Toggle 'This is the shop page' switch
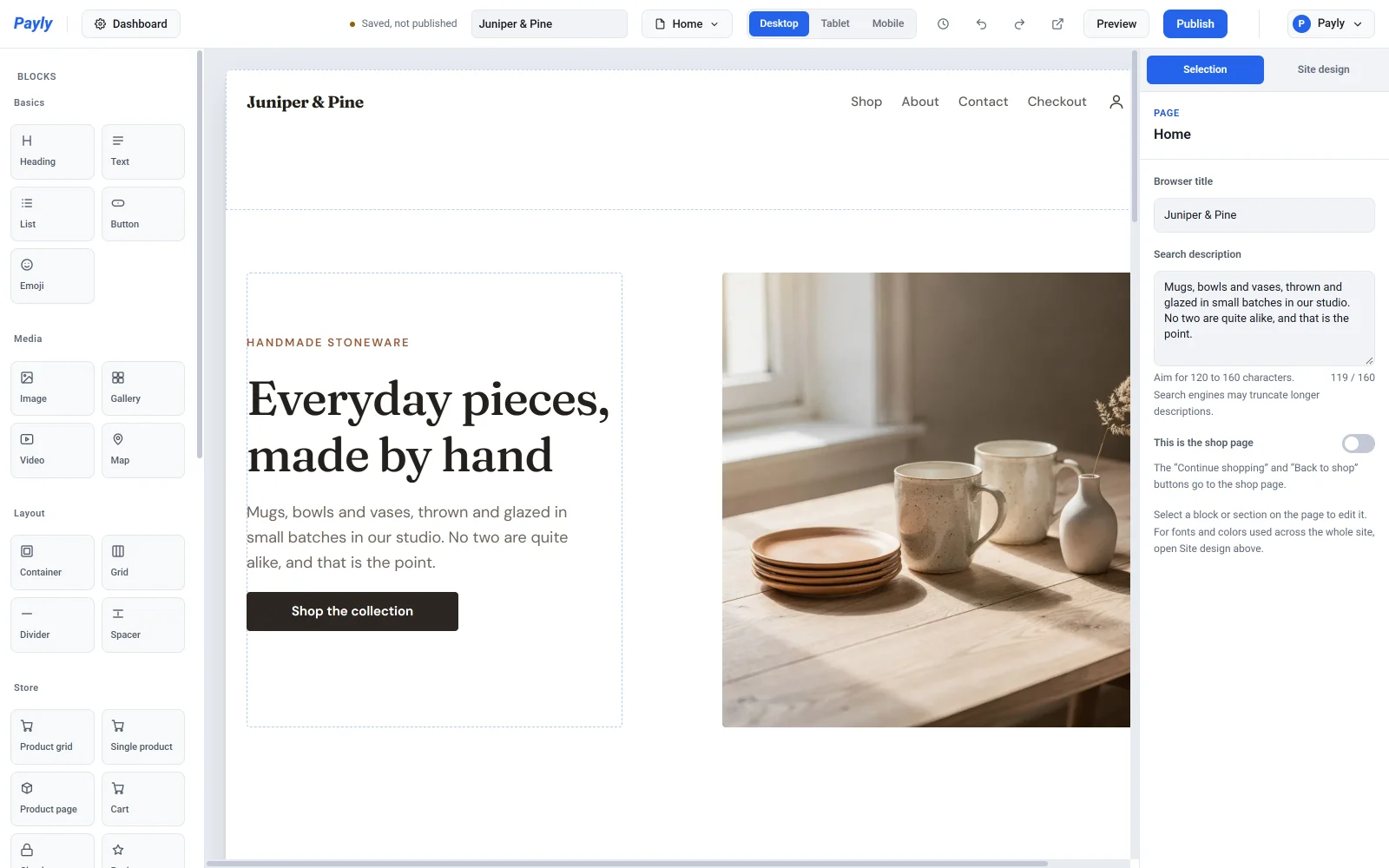The width and height of the screenshot is (1389, 868). [x=1358, y=444]
